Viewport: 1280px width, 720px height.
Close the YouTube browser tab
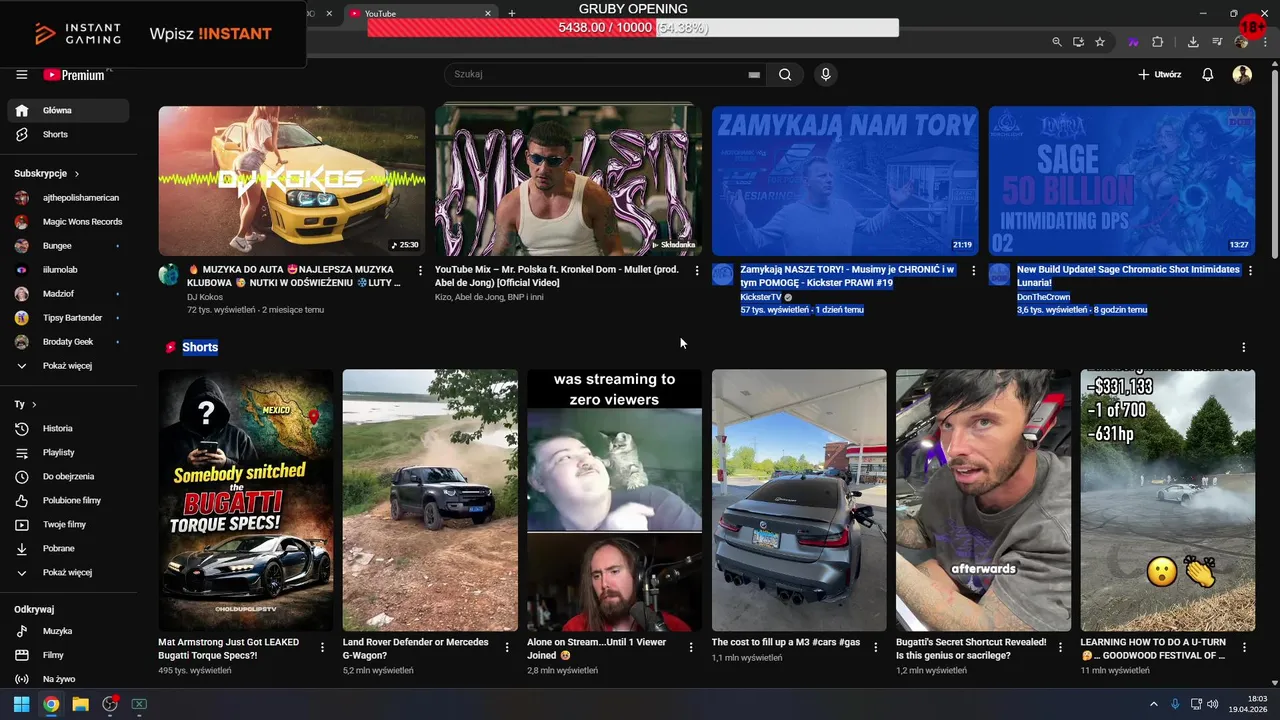(x=488, y=14)
